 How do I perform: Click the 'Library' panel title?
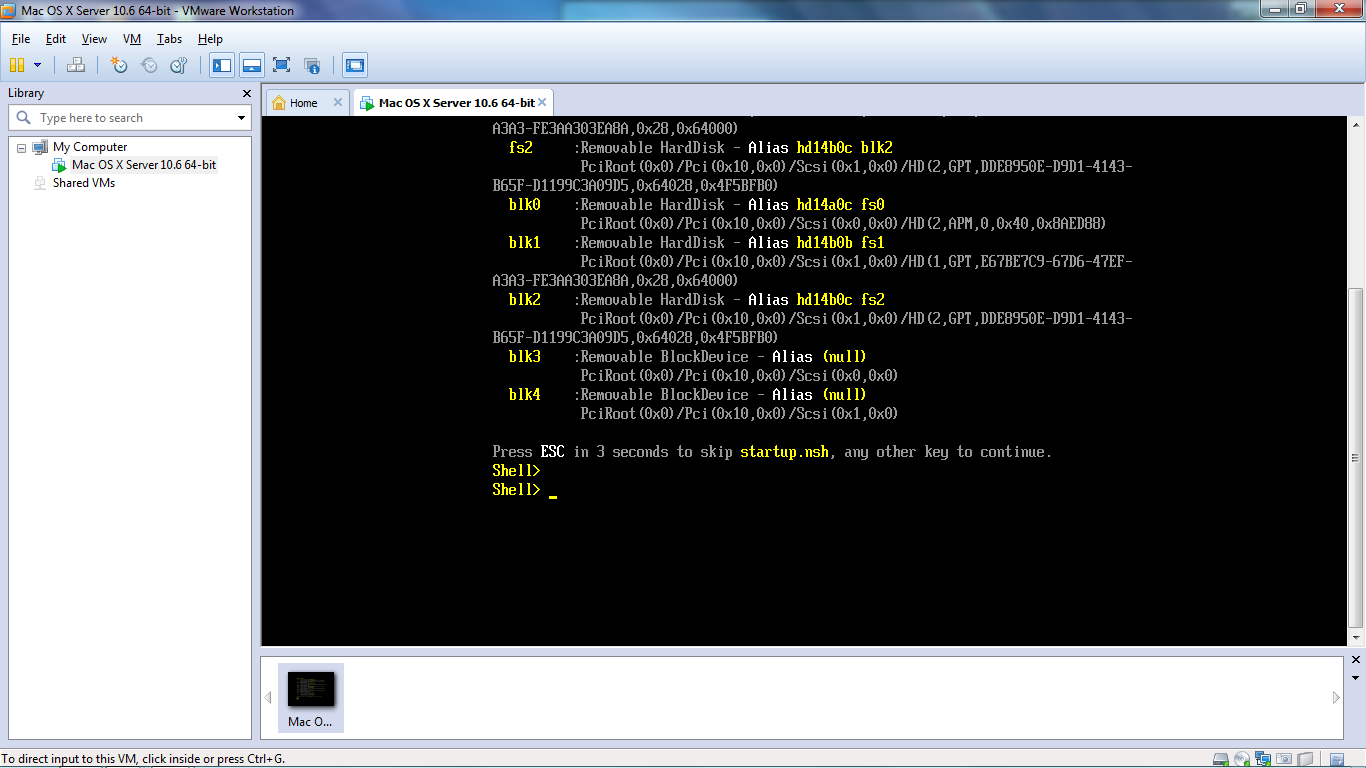pyautogui.click(x=26, y=93)
